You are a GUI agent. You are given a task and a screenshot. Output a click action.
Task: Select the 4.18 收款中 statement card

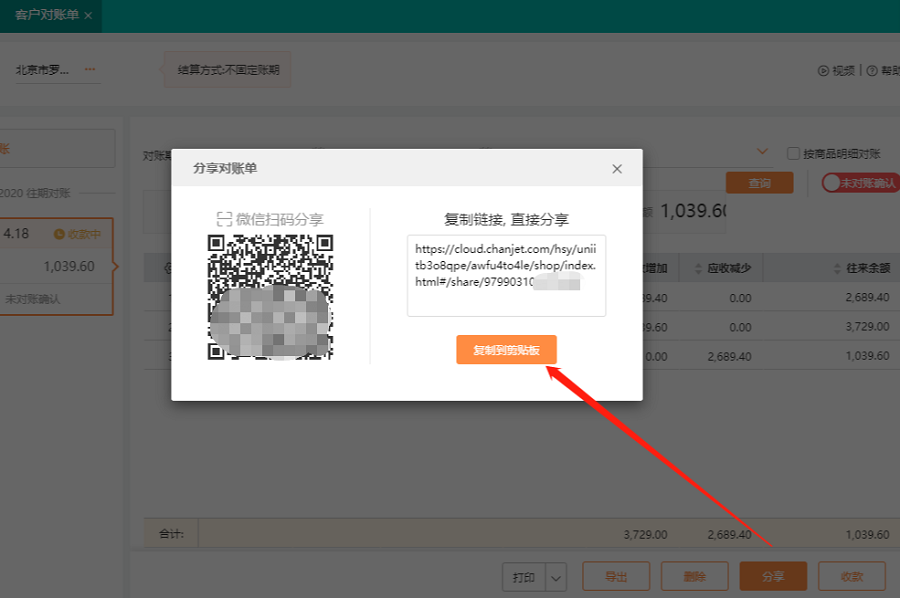[56, 266]
